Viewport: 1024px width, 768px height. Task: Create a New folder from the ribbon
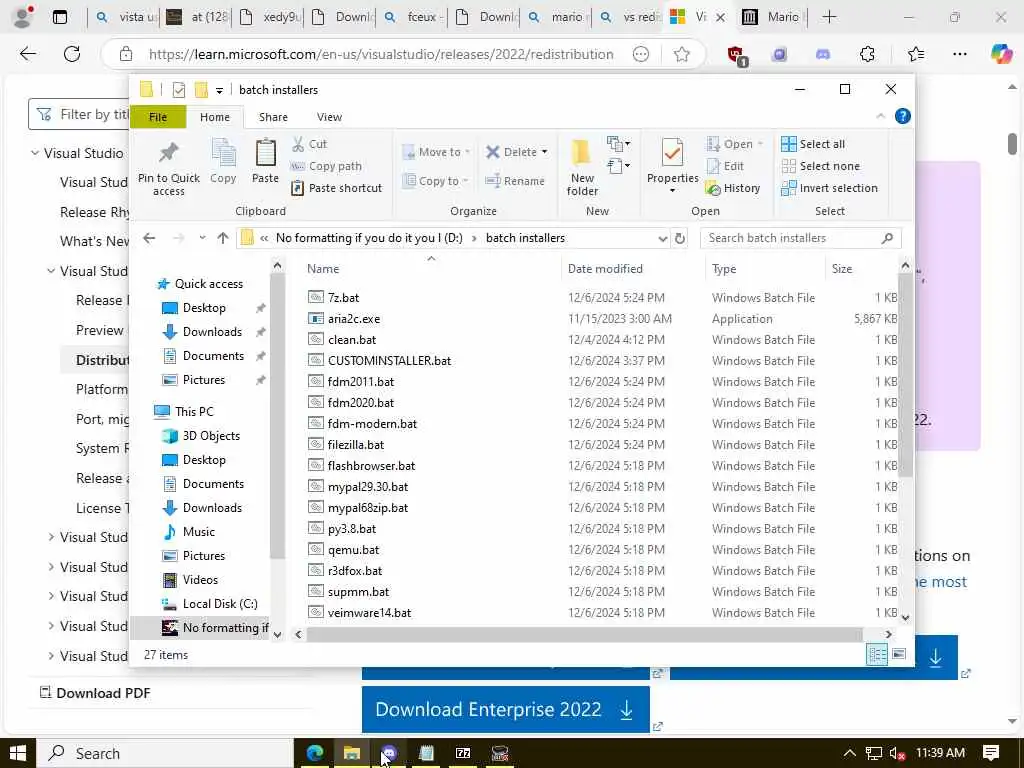click(582, 168)
